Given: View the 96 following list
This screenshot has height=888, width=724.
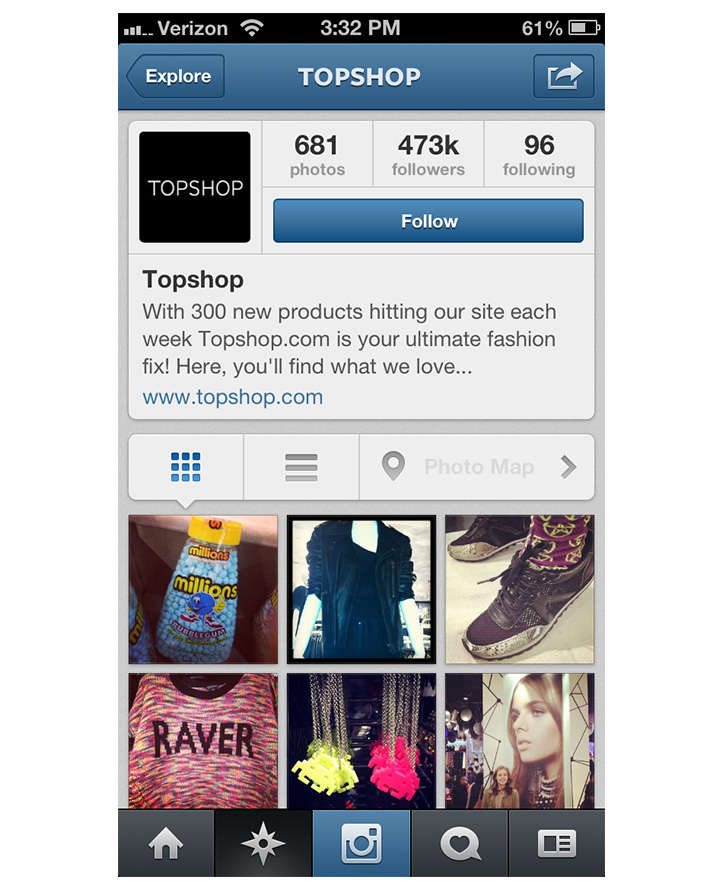Looking at the screenshot, I should [x=539, y=155].
